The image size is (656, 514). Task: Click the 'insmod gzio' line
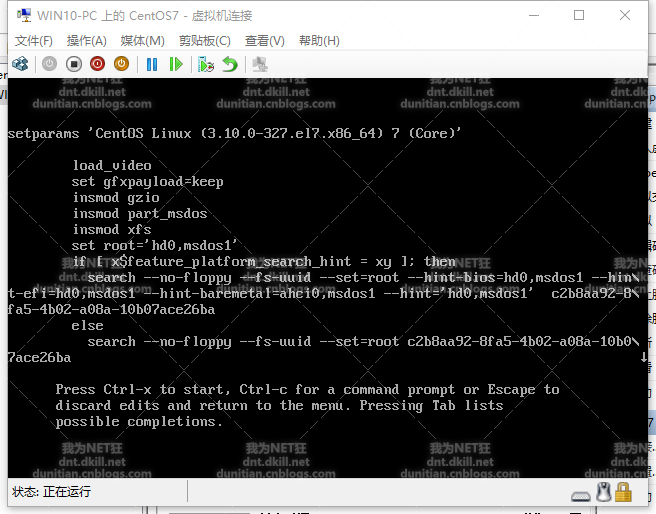[116, 197]
